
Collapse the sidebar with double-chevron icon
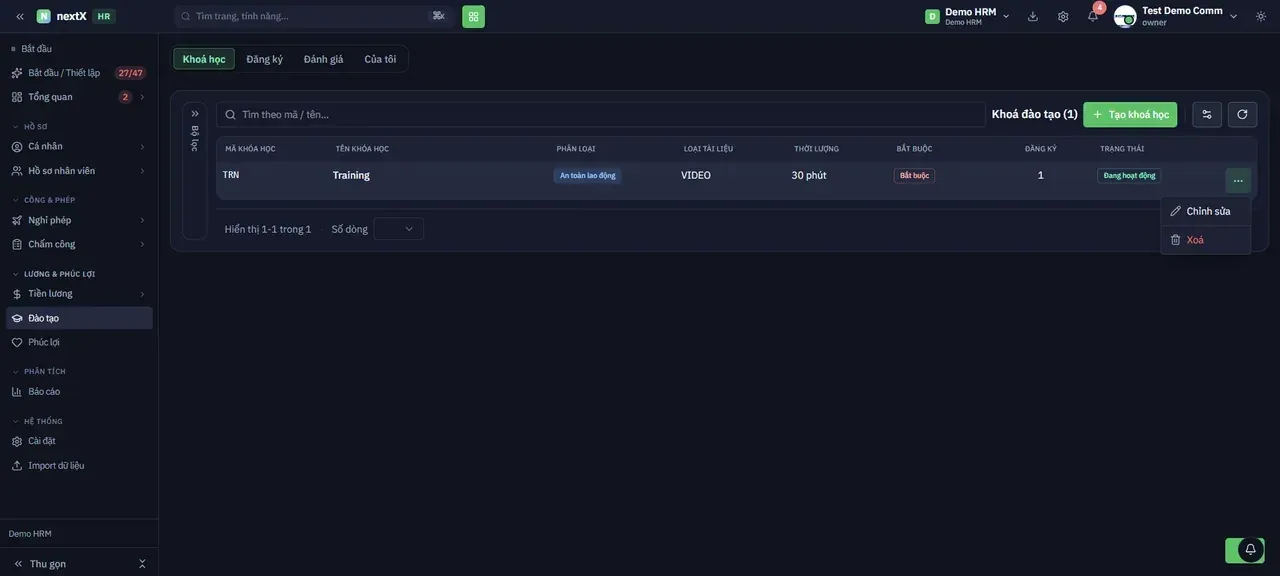click(19, 16)
